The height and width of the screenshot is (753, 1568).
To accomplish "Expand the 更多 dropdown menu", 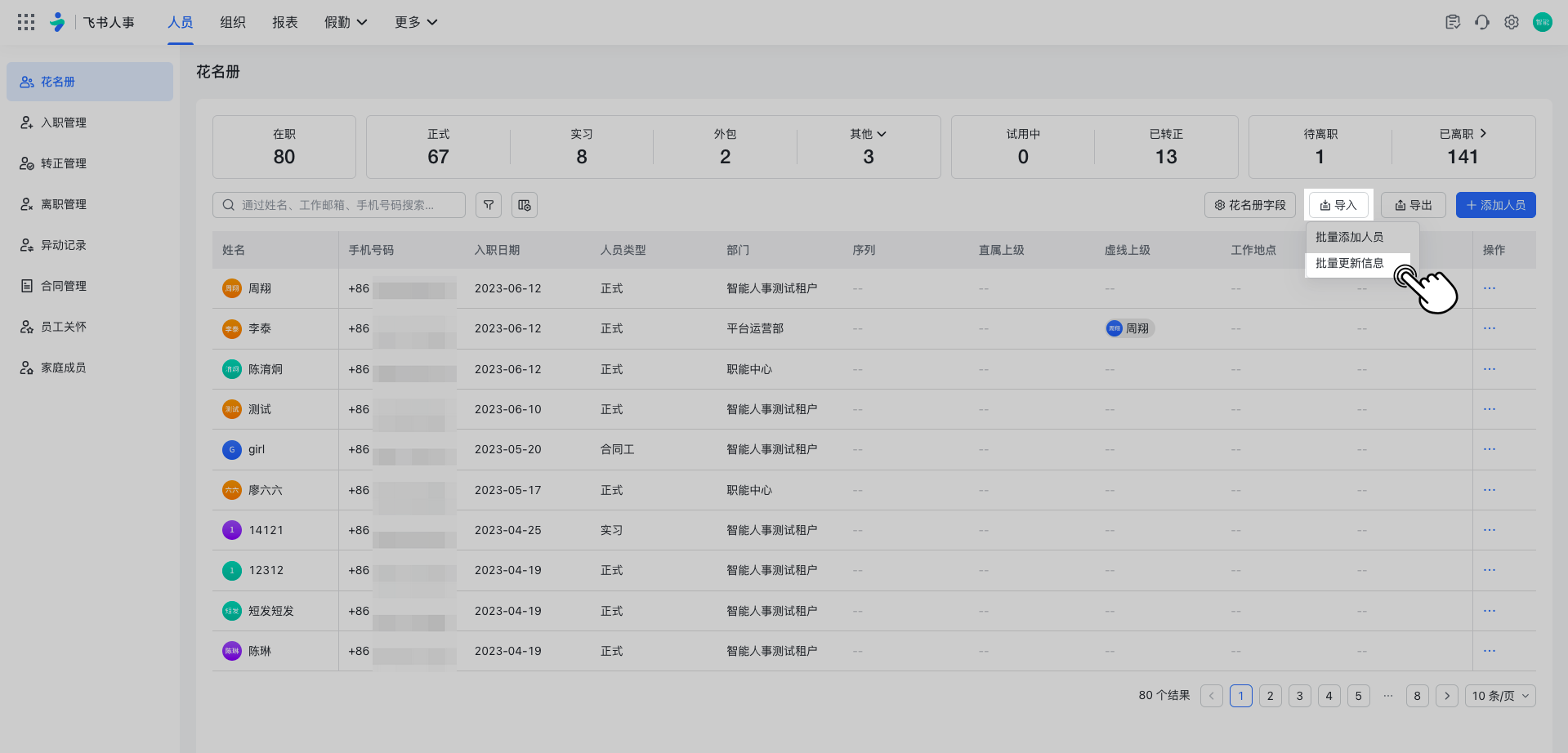I will click(416, 22).
